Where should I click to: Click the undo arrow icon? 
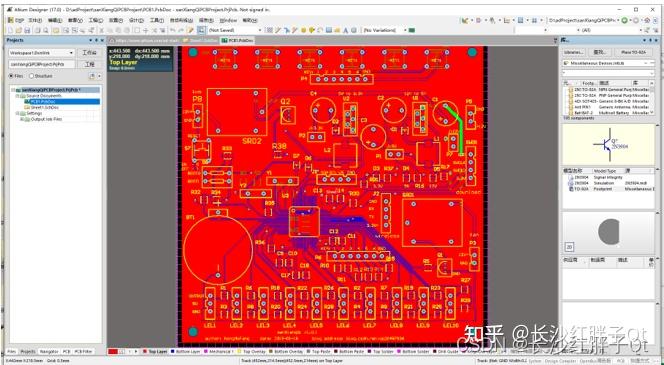[172, 30]
